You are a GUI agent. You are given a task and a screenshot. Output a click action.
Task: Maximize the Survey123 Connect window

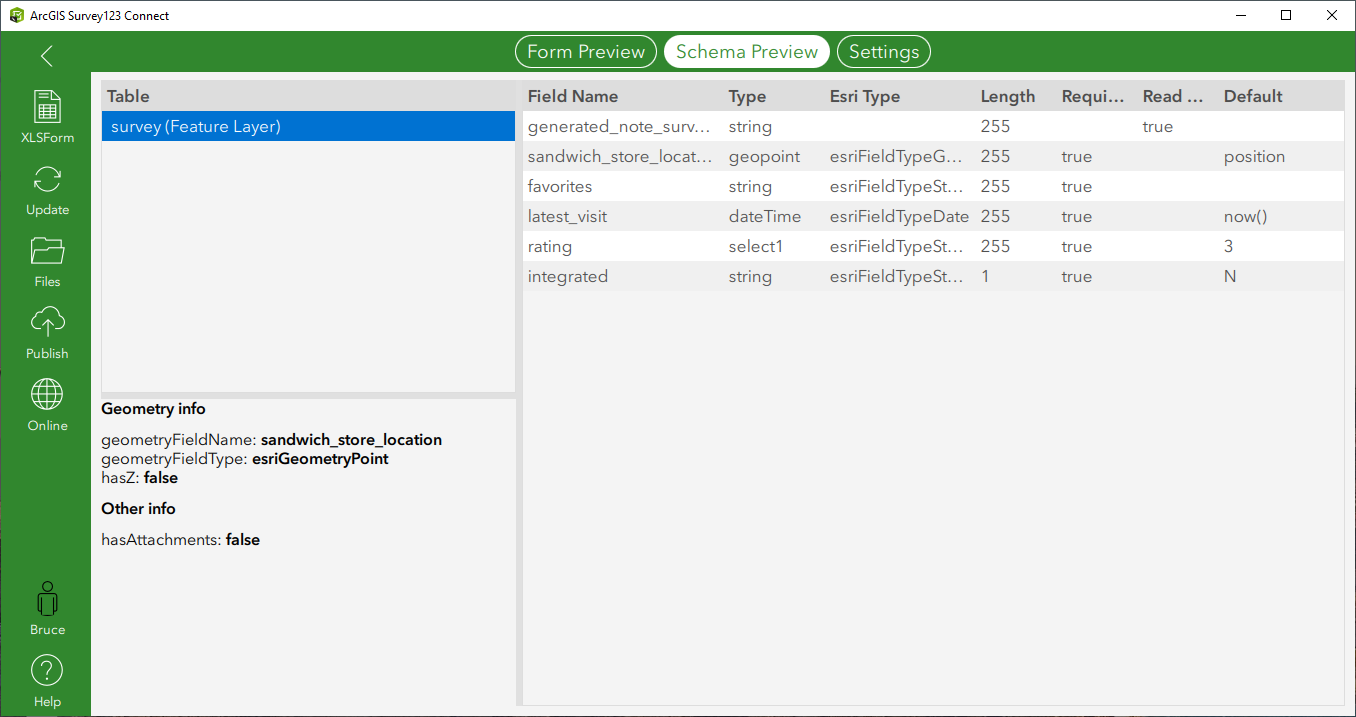click(x=1287, y=15)
